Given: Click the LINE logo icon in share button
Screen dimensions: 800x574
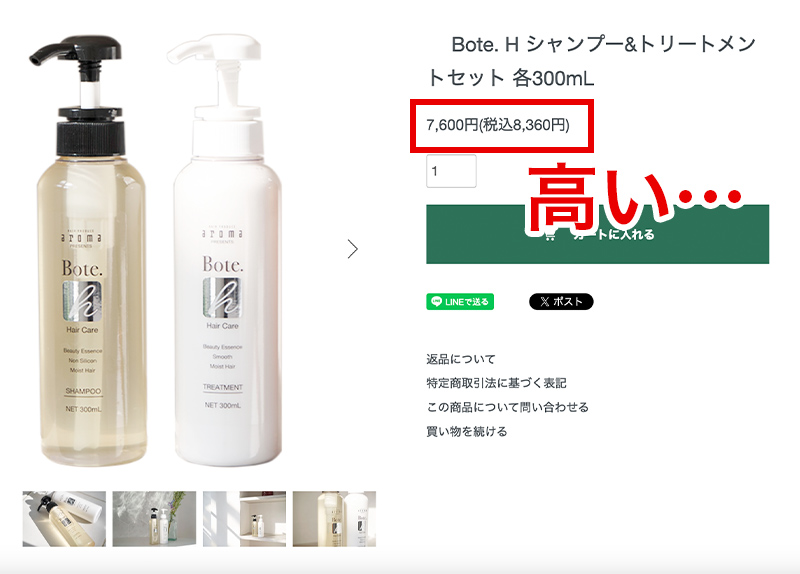Looking at the screenshot, I should [436, 302].
